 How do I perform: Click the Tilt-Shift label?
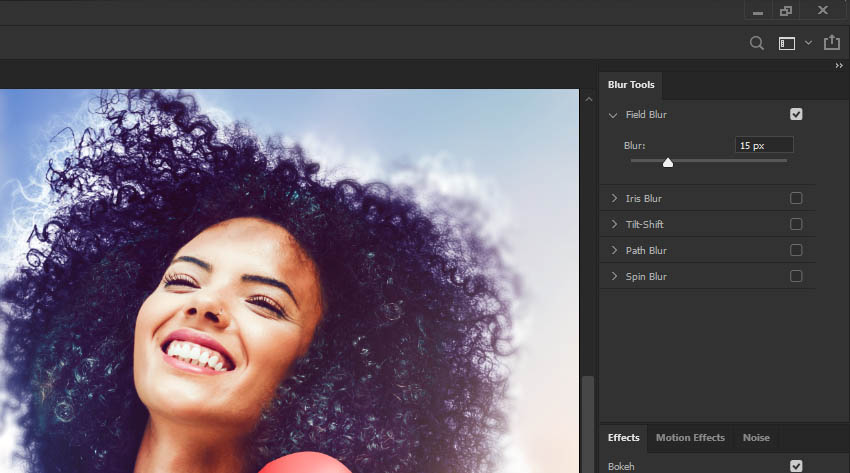[x=645, y=224]
